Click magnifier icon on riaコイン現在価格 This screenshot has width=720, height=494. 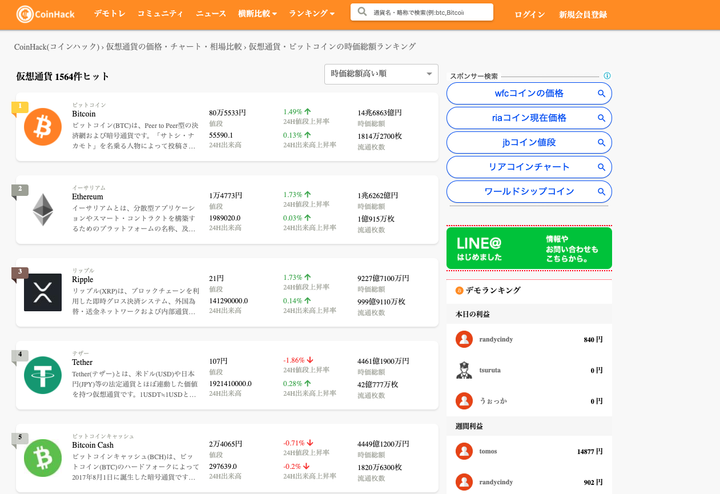click(601, 118)
